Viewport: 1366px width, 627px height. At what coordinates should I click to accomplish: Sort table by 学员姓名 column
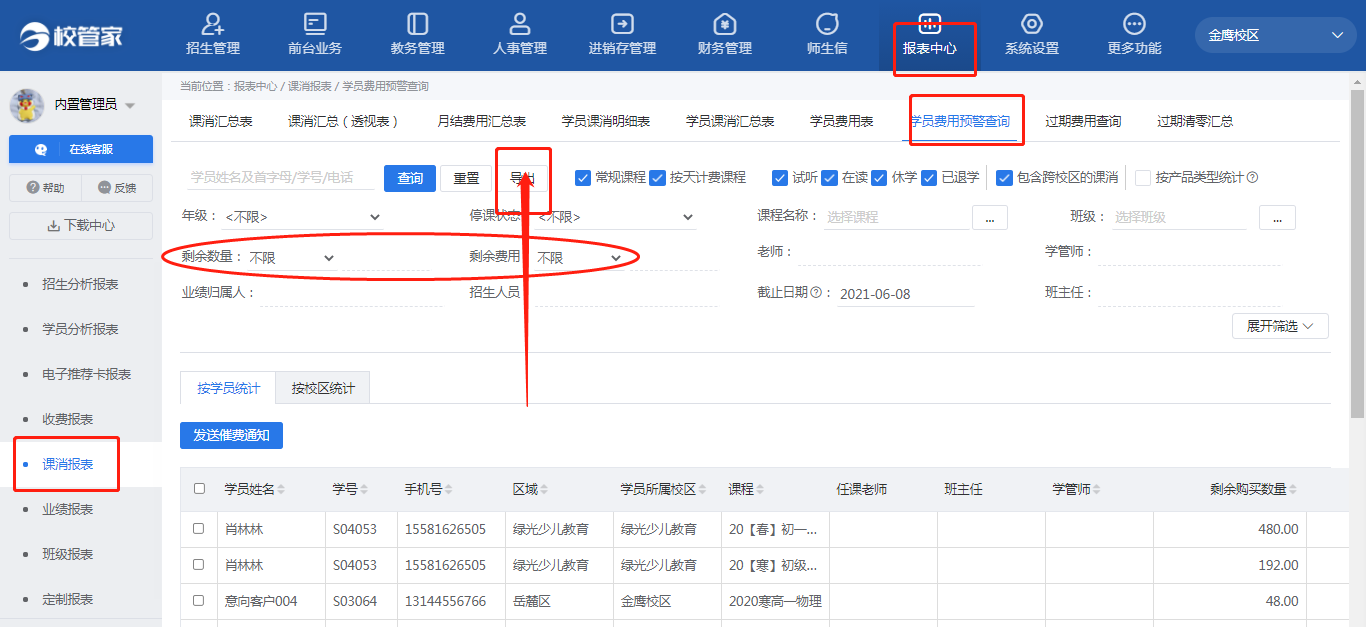point(281,490)
